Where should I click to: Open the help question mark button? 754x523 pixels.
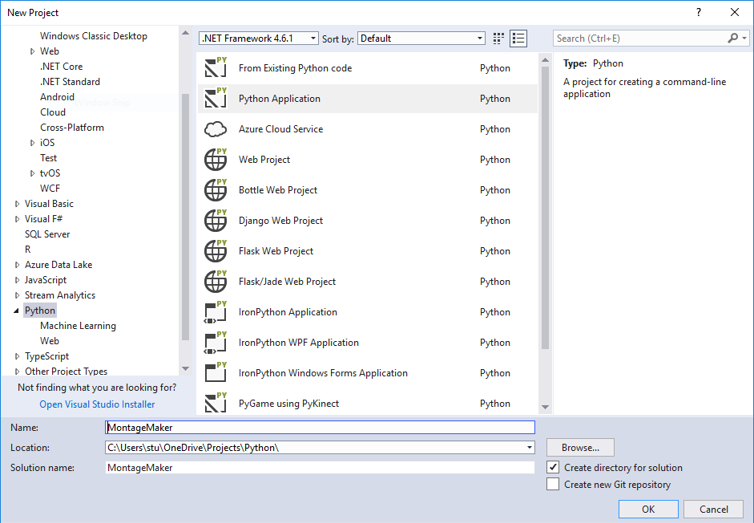(699, 12)
